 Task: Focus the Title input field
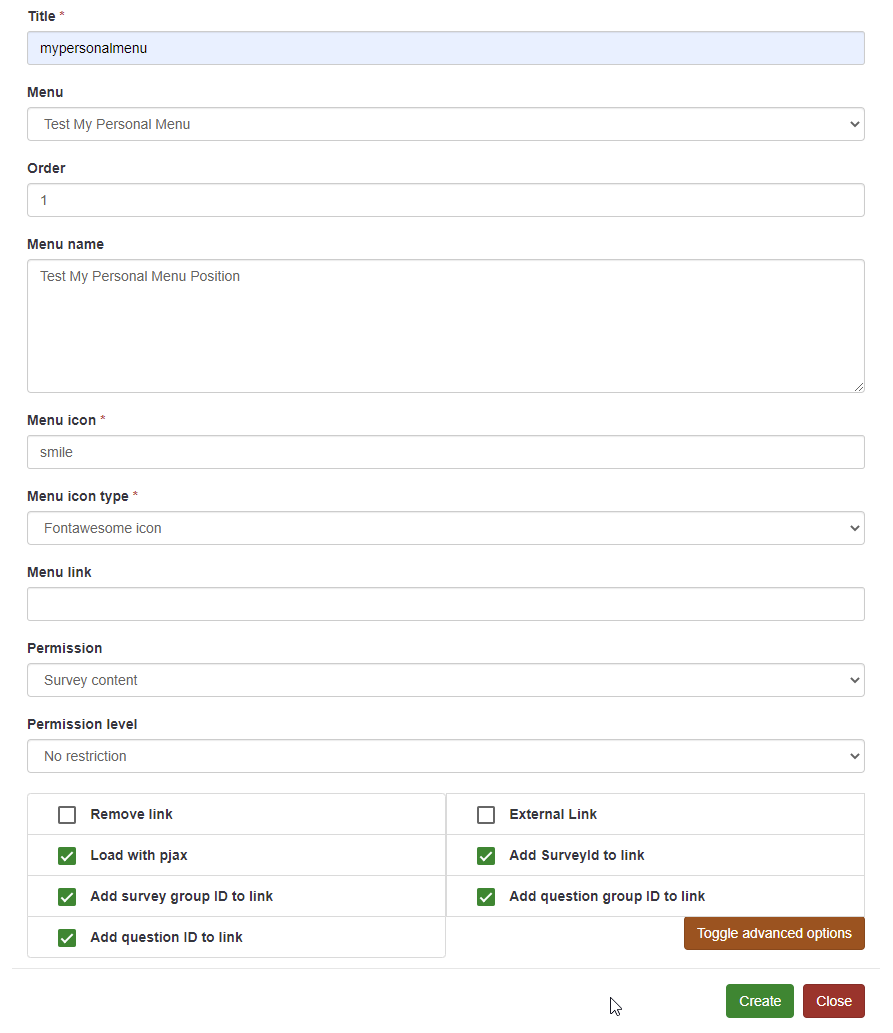(445, 48)
